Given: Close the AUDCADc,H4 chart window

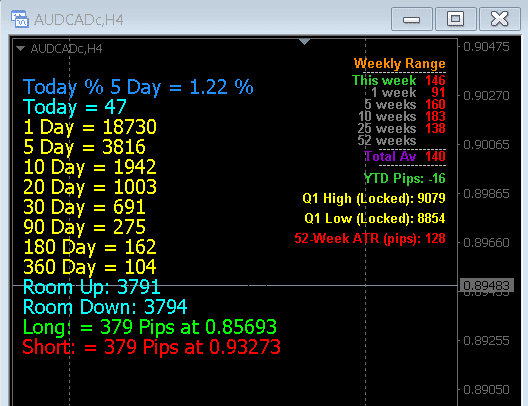Looking at the screenshot, I should click(x=499, y=20).
